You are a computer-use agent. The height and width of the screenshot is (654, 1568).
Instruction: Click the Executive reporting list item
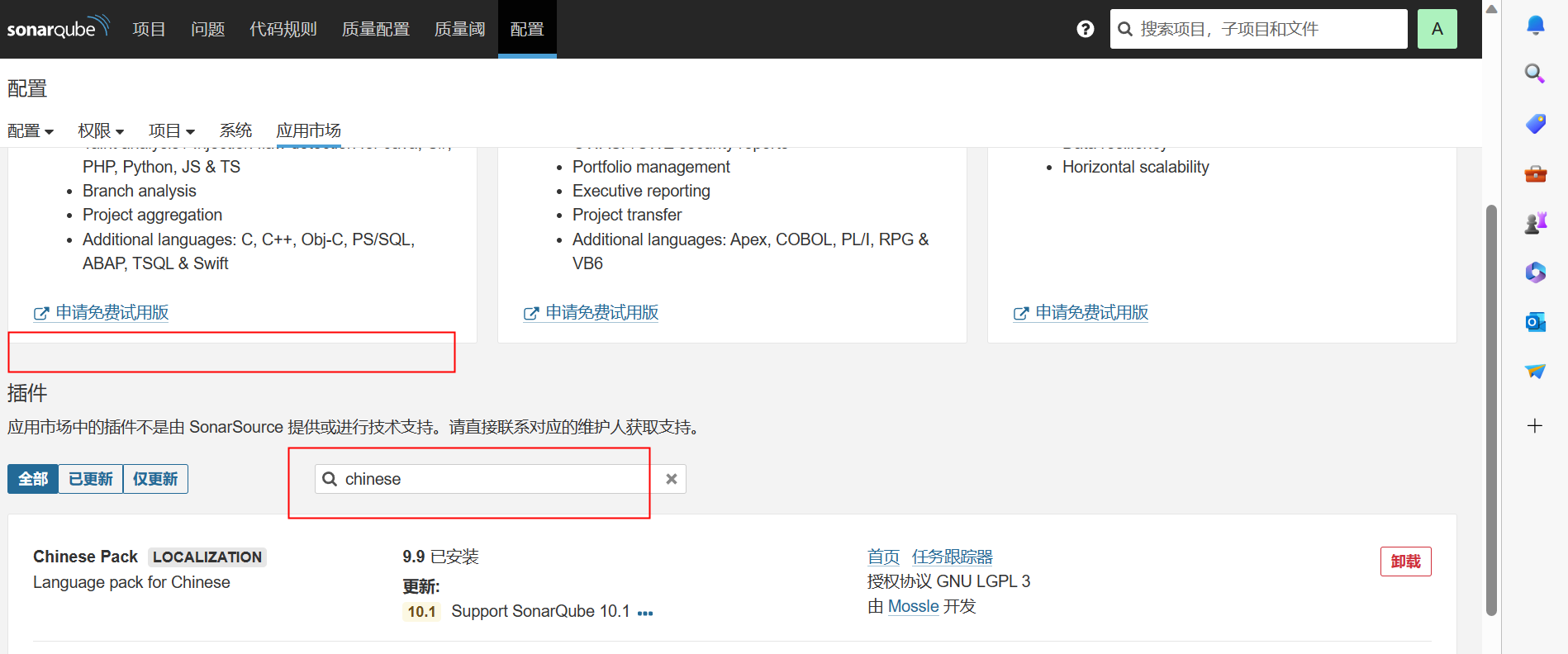point(641,191)
